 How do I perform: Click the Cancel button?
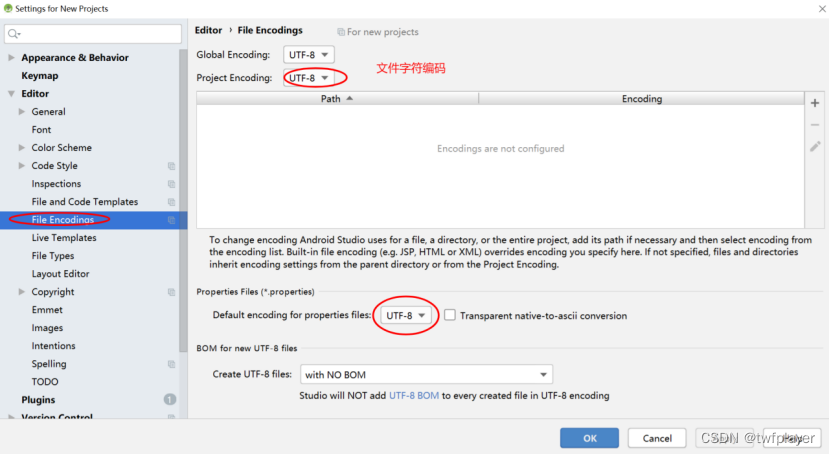click(657, 438)
